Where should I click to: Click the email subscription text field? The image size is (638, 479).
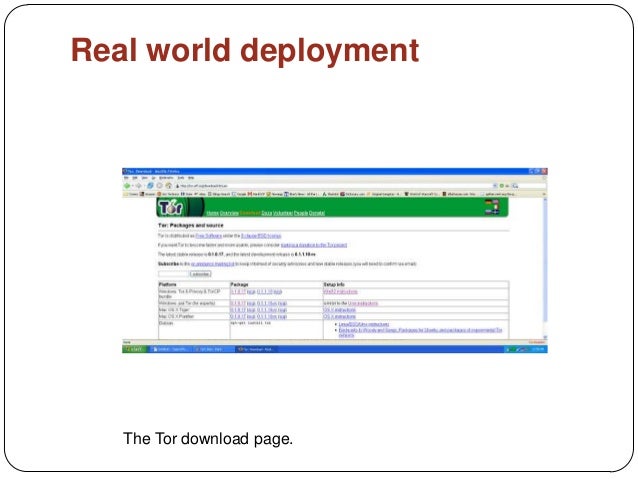173,274
